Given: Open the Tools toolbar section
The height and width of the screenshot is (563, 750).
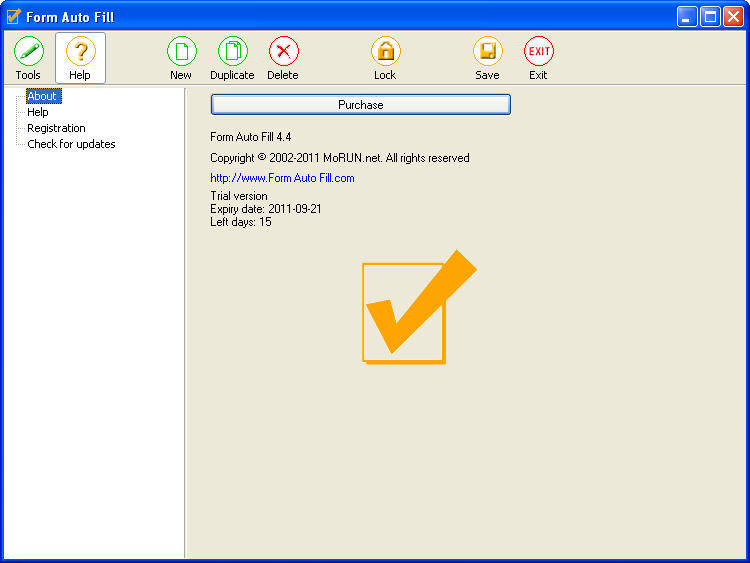Looking at the screenshot, I should click(x=28, y=58).
